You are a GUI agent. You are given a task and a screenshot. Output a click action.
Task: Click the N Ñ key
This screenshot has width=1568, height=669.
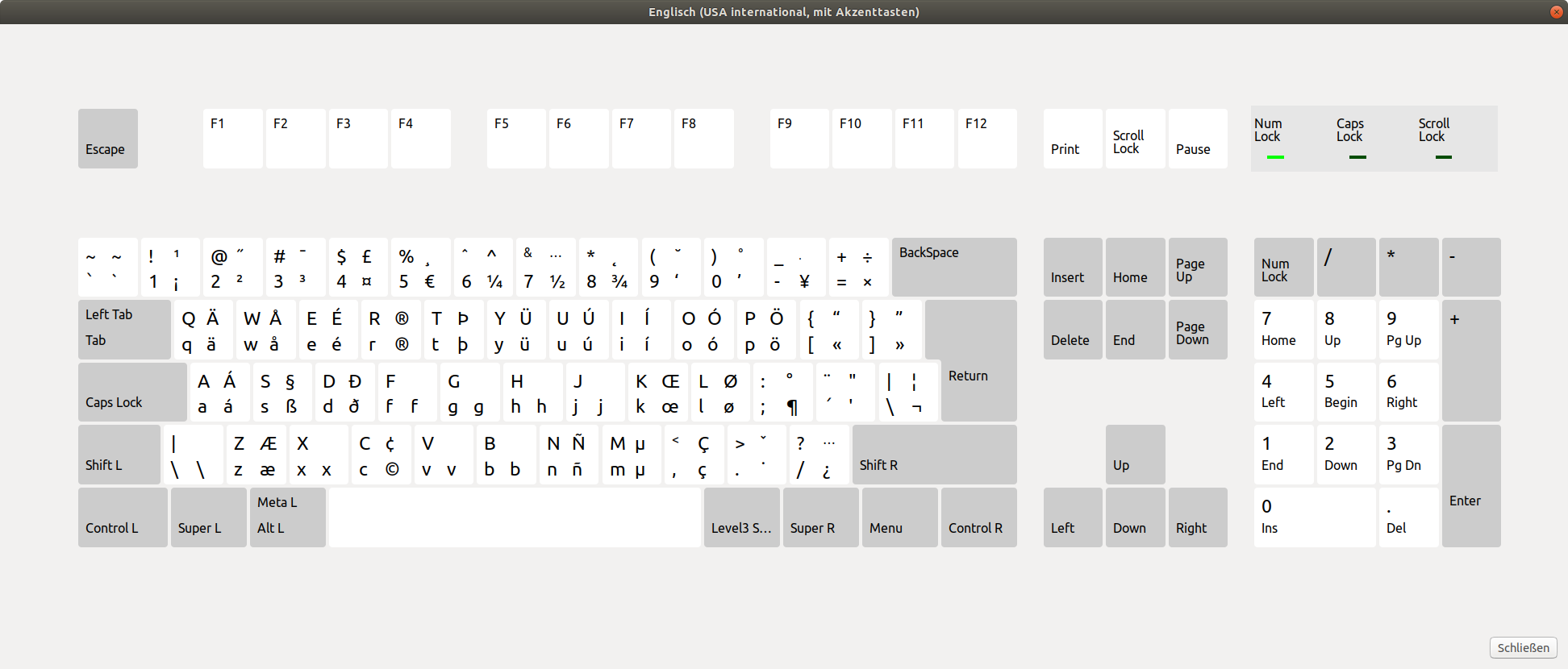(569, 455)
